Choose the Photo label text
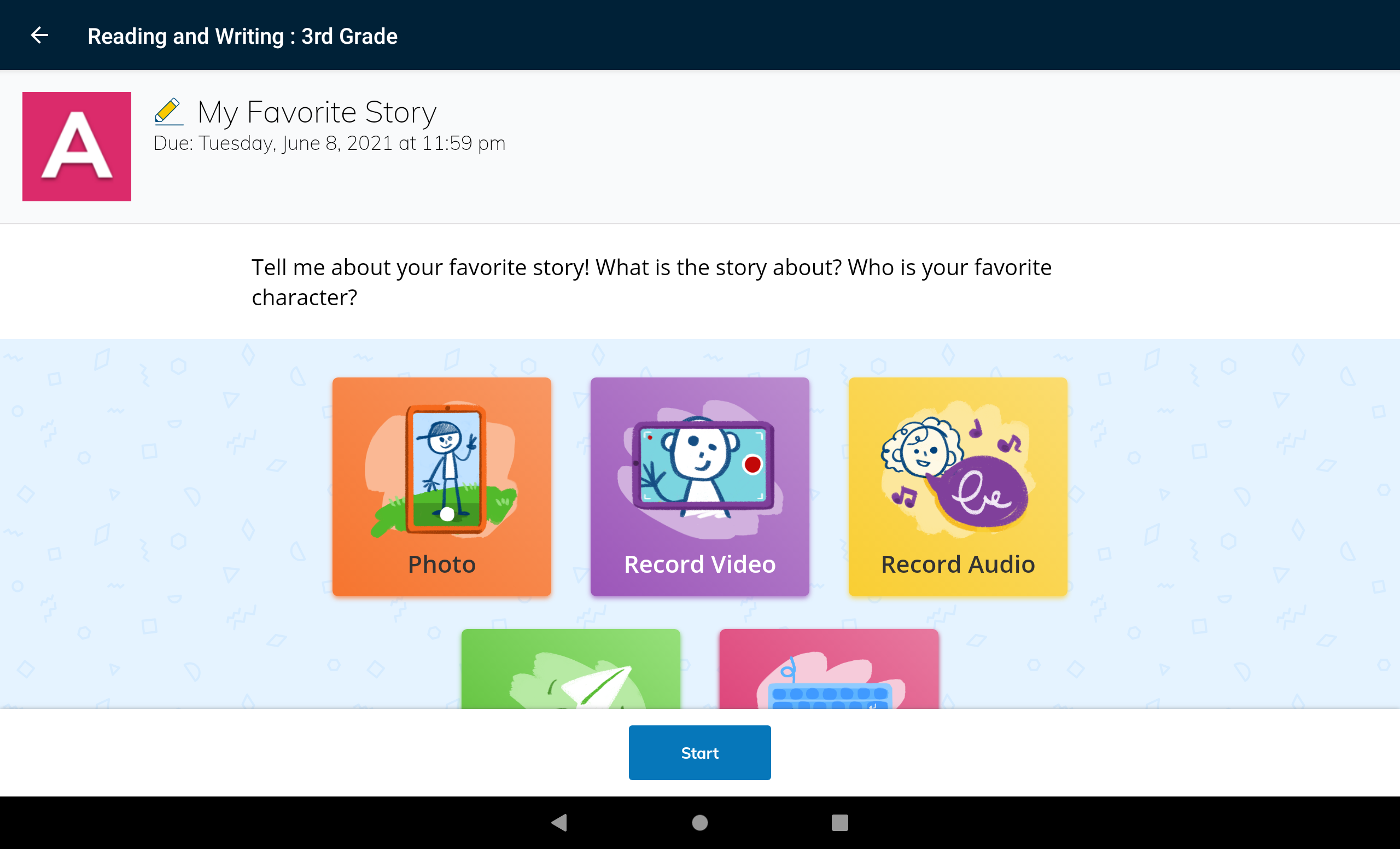Viewport: 1400px width, 849px height. [x=441, y=564]
